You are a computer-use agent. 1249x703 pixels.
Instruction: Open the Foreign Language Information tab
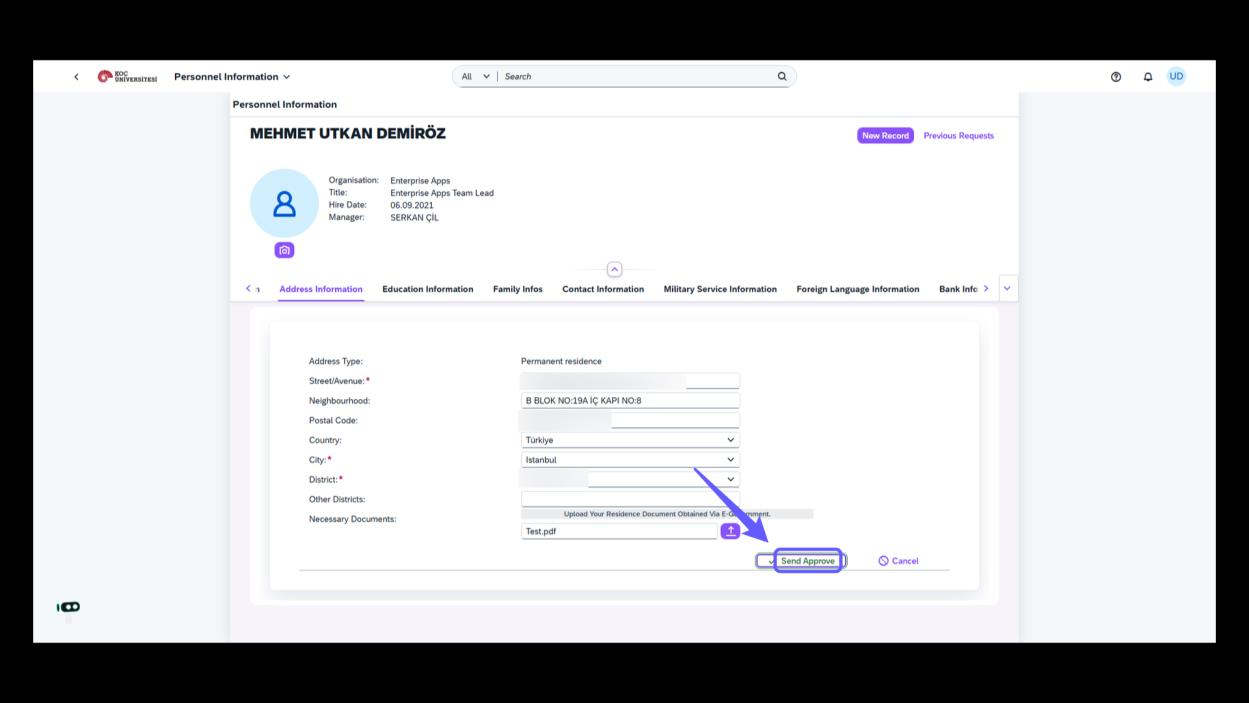[857, 289]
